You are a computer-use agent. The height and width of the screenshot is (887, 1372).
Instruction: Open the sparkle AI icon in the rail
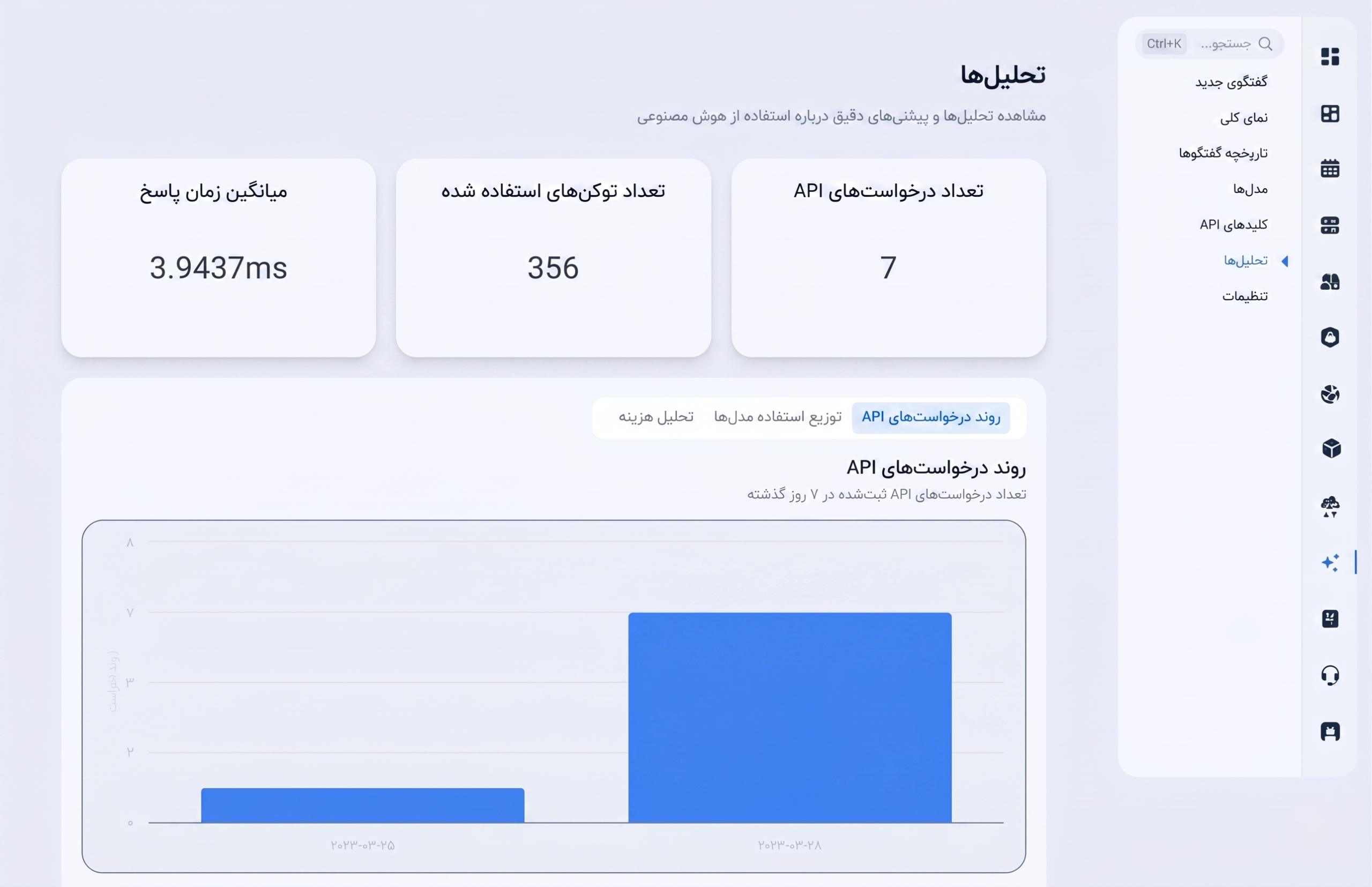tap(1329, 562)
